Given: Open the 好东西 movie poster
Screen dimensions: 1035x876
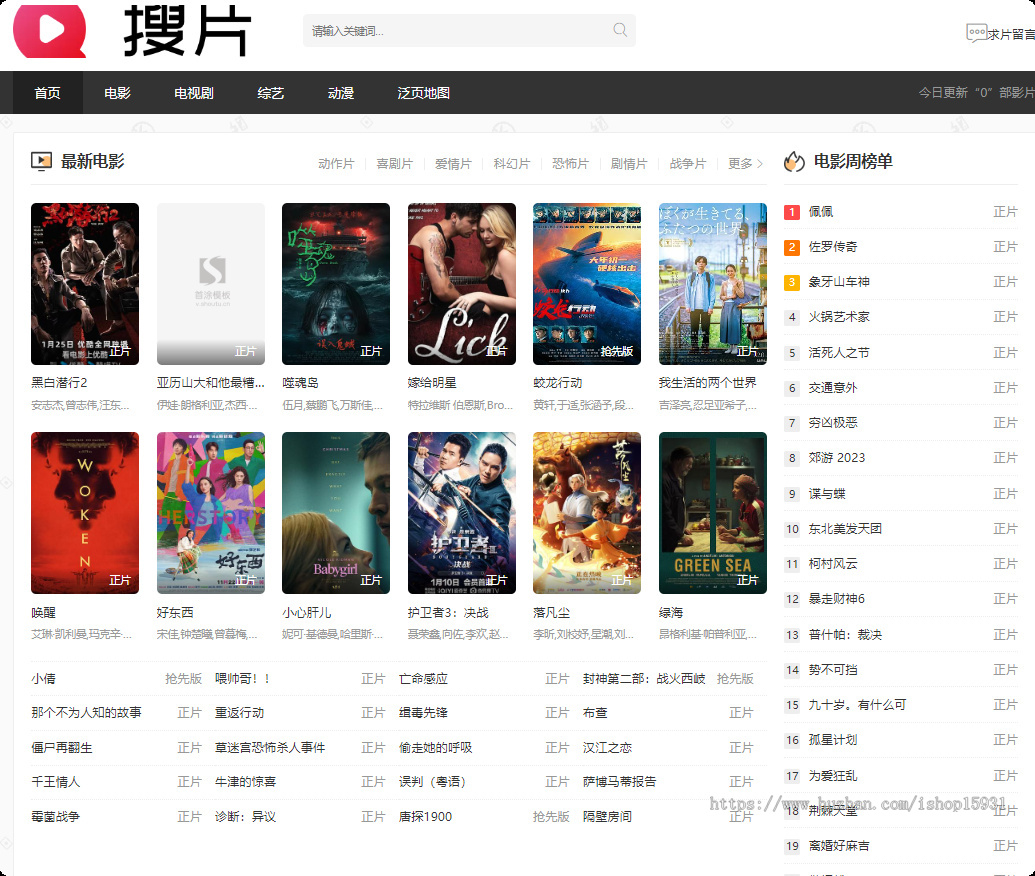Looking at the screenshot, I should coord(211,513).
